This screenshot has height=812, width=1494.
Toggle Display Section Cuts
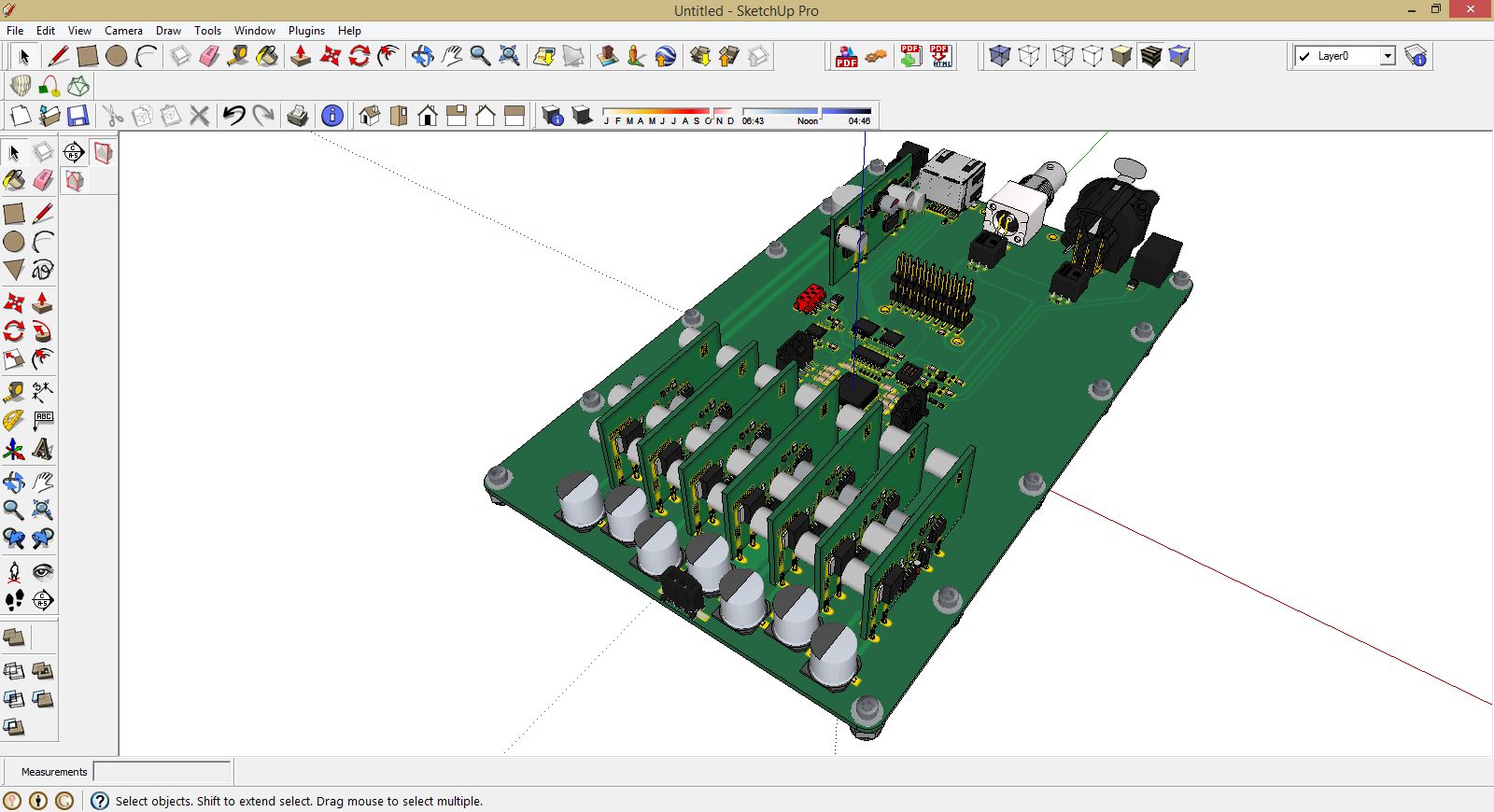(75, 181)
